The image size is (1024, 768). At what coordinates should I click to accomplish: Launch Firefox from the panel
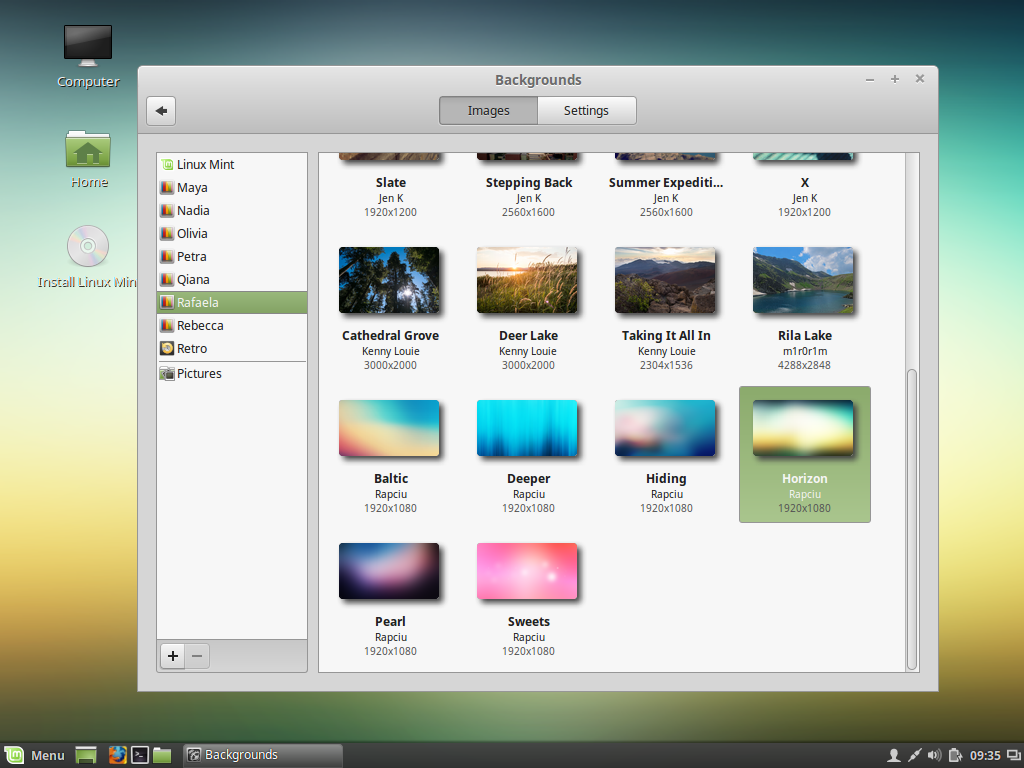tap(118, 755)
